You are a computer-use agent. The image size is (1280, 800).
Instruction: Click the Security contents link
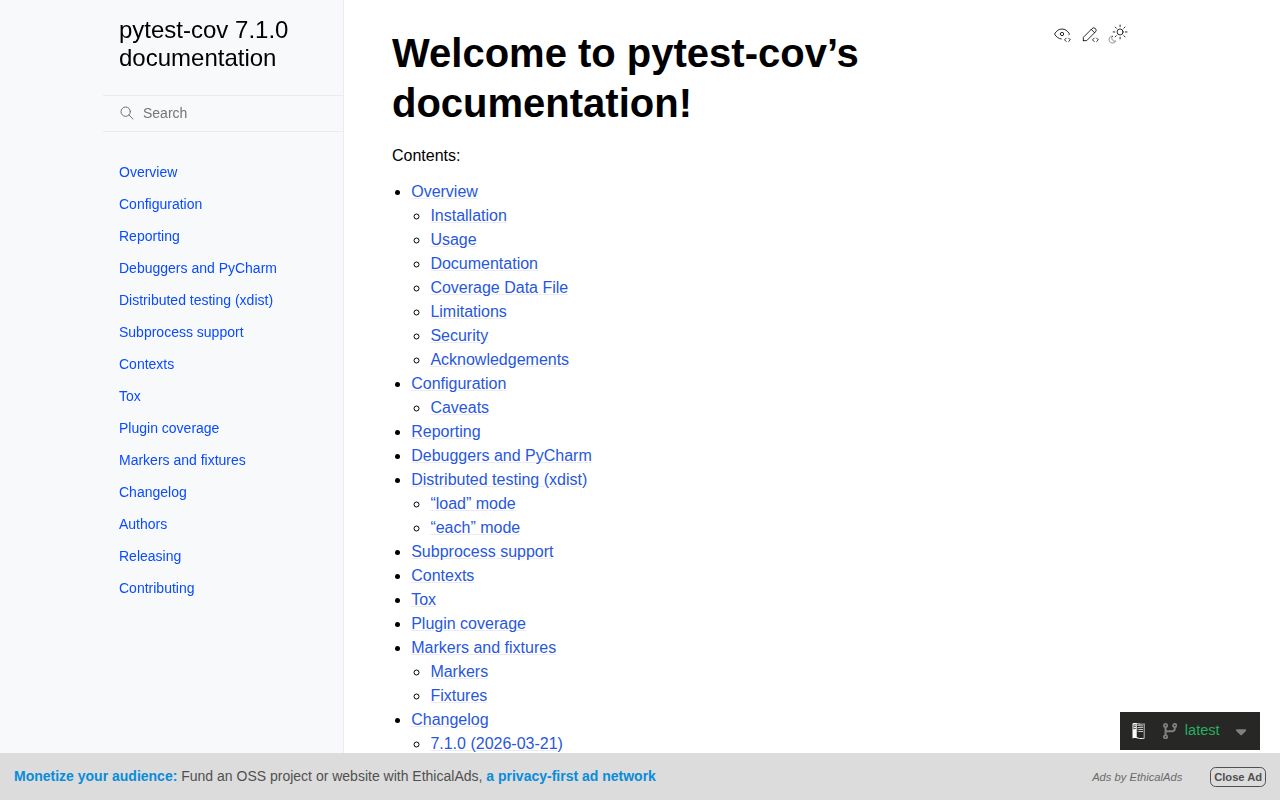pos(459,335)
